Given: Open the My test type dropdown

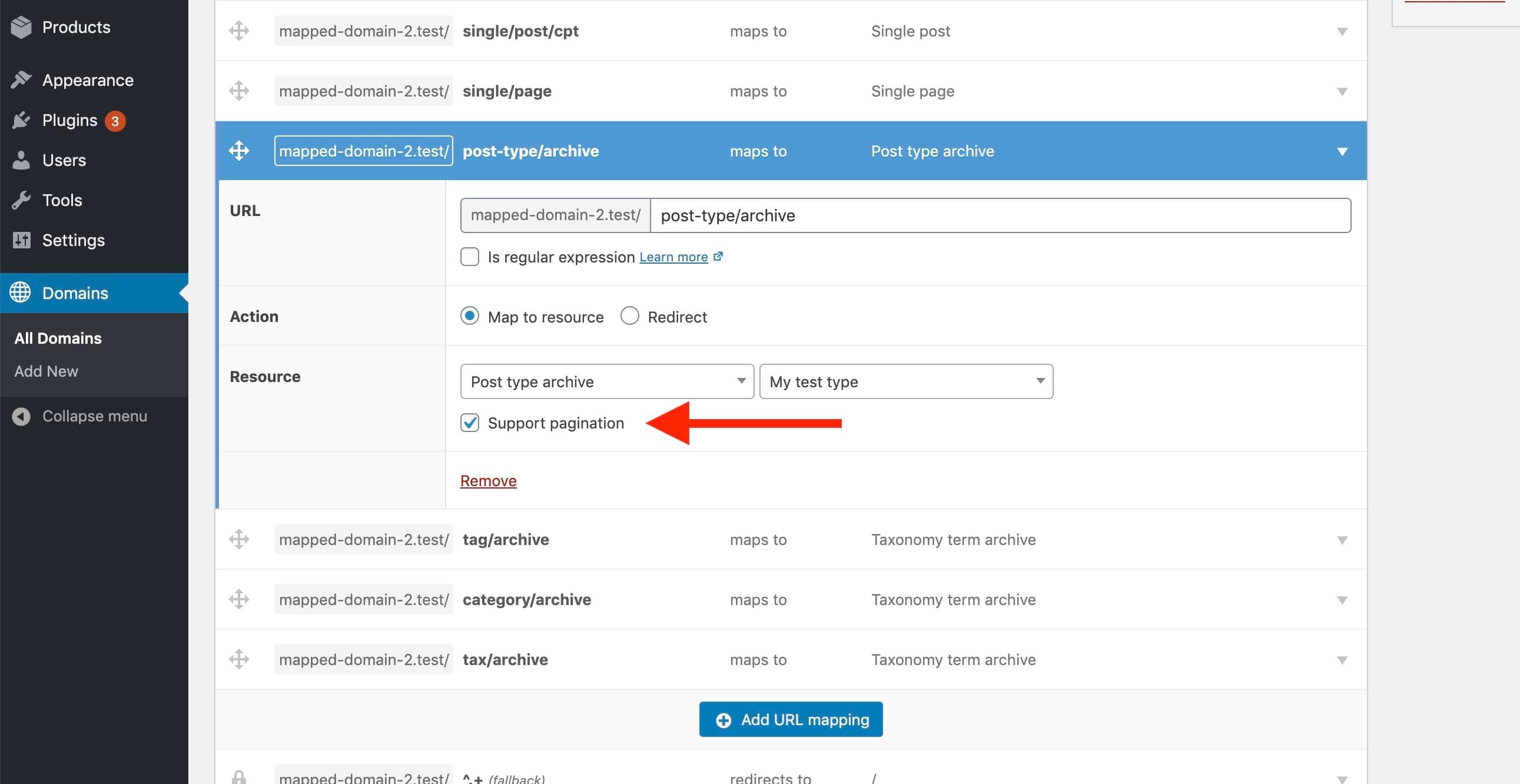Looking at the screenshot, I should [906, 381].
